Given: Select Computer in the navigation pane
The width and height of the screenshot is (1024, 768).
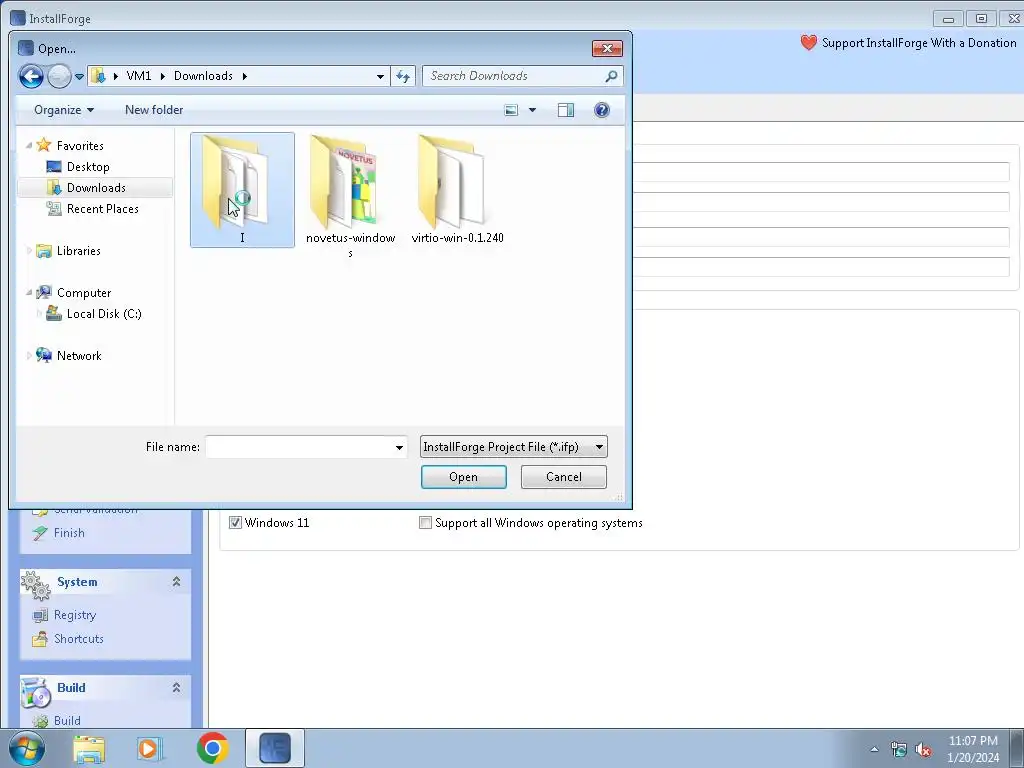Looking at the screenshot, I should pos(84,293).
